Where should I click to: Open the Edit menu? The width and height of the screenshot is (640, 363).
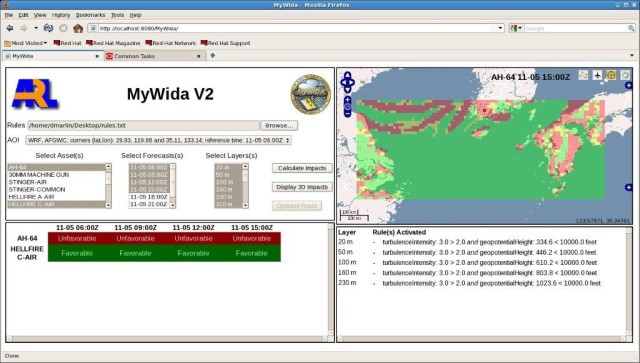pos(23,15)
